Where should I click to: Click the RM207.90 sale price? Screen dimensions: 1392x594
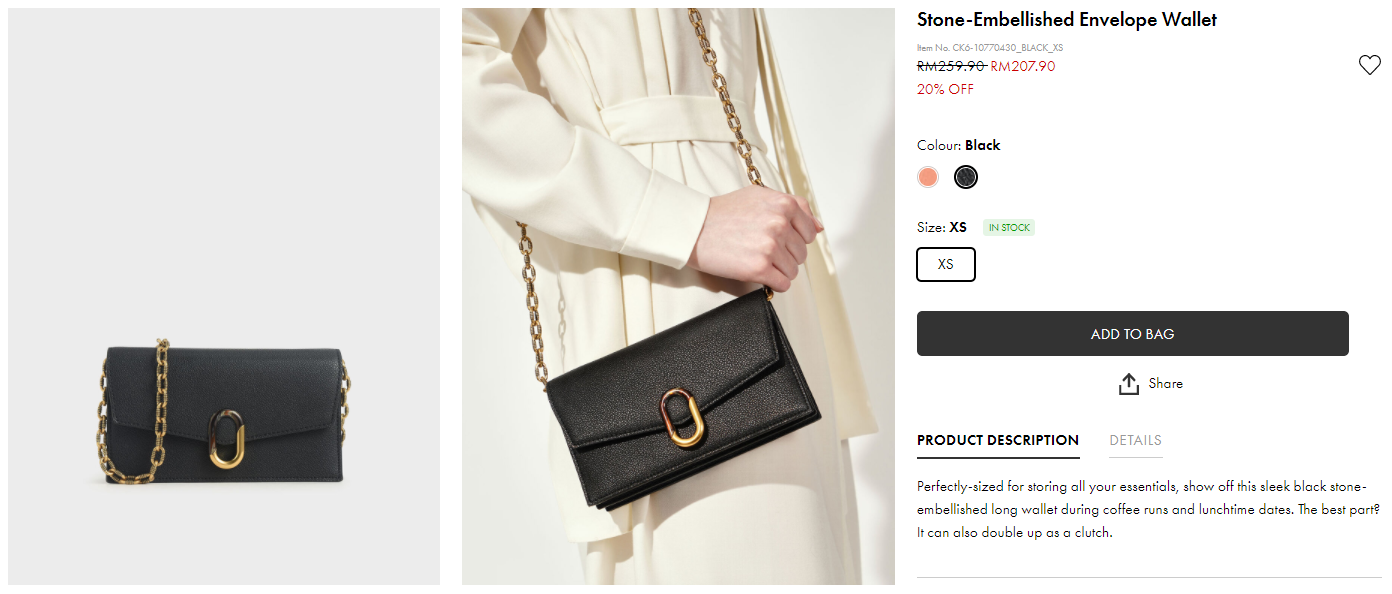(x=1022, y=66)
